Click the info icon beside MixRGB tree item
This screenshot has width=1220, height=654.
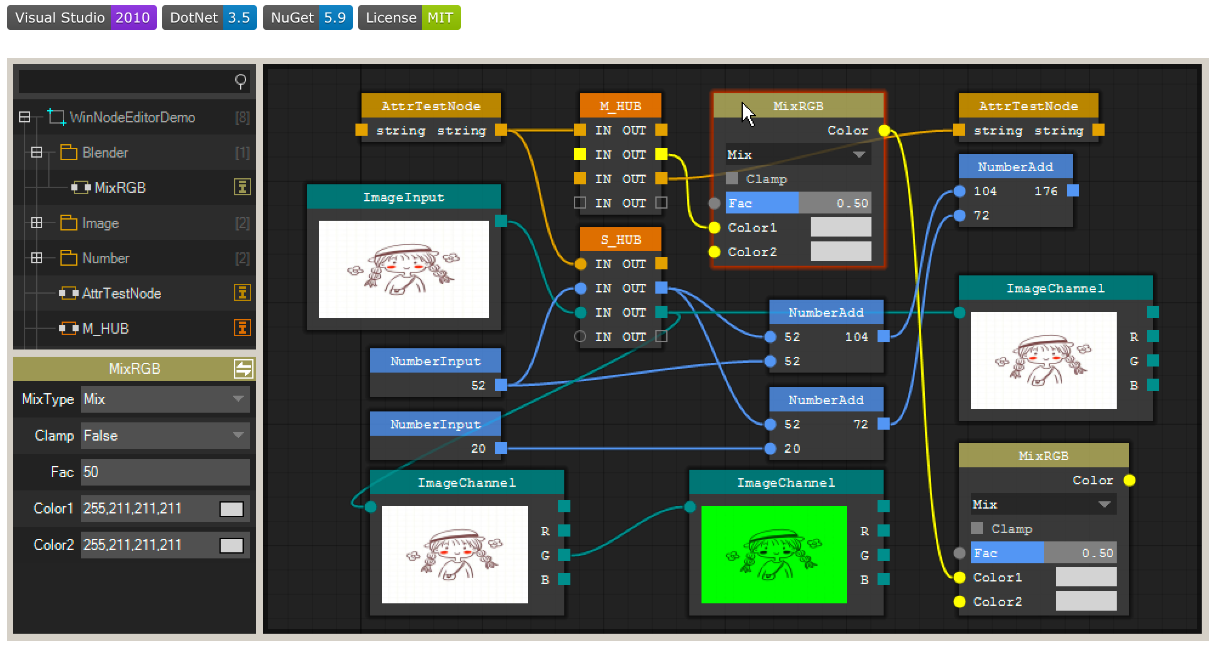pyautogui.click(x=242, y=187)
